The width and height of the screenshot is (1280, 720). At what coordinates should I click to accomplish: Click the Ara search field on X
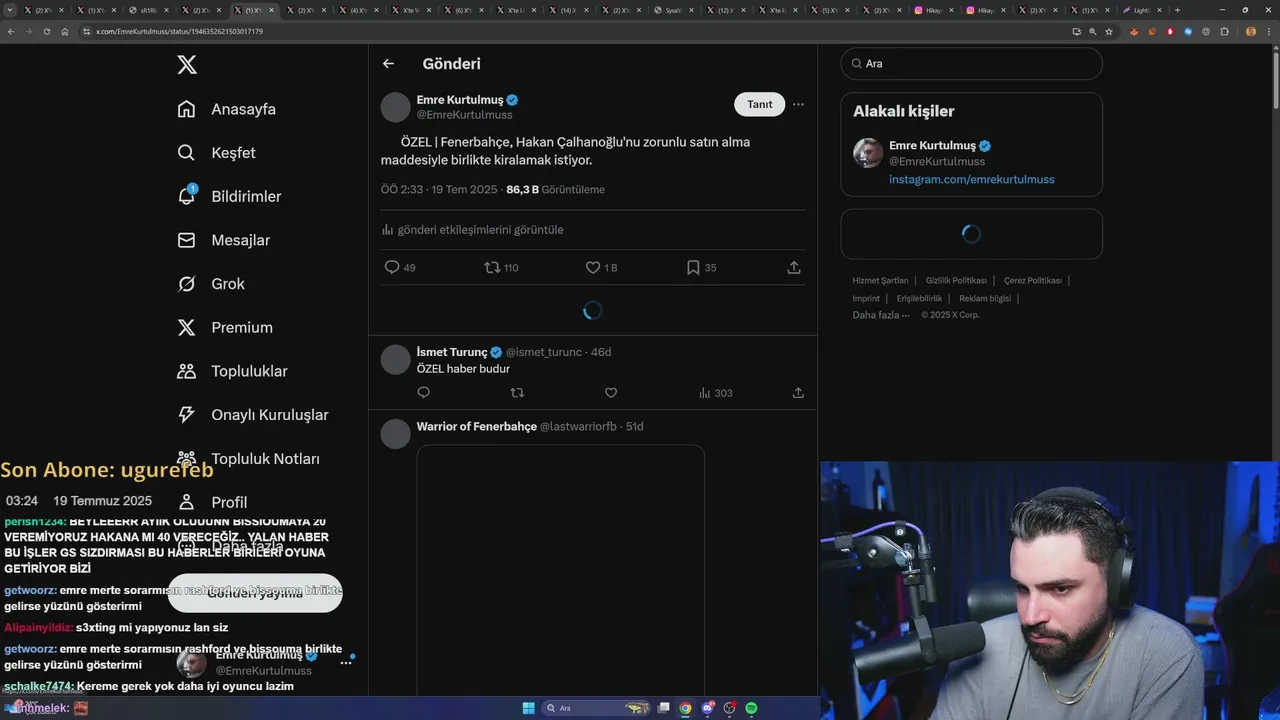971,63
